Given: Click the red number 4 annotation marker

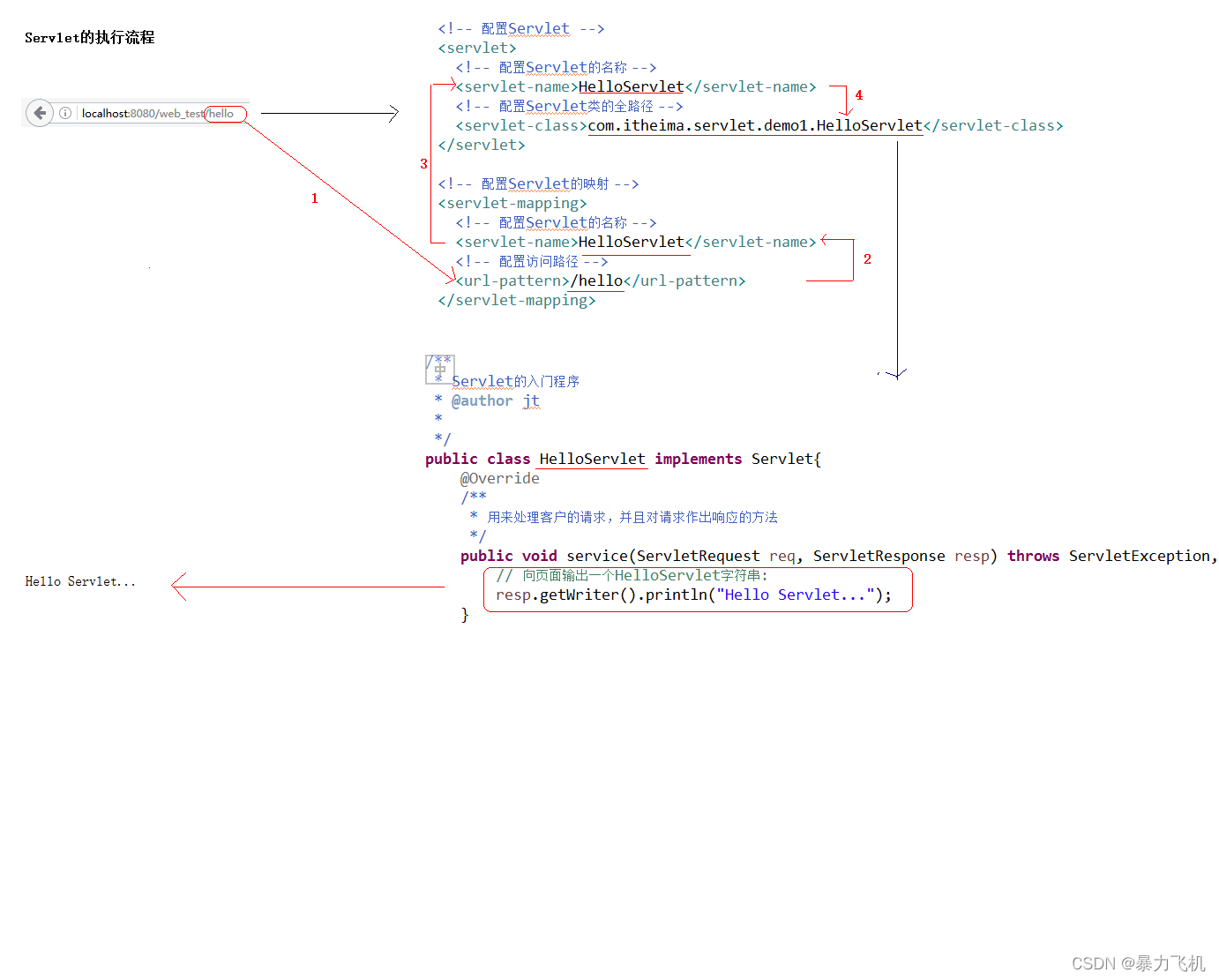Looking at the screenshot, I should [x=858, y=94].
